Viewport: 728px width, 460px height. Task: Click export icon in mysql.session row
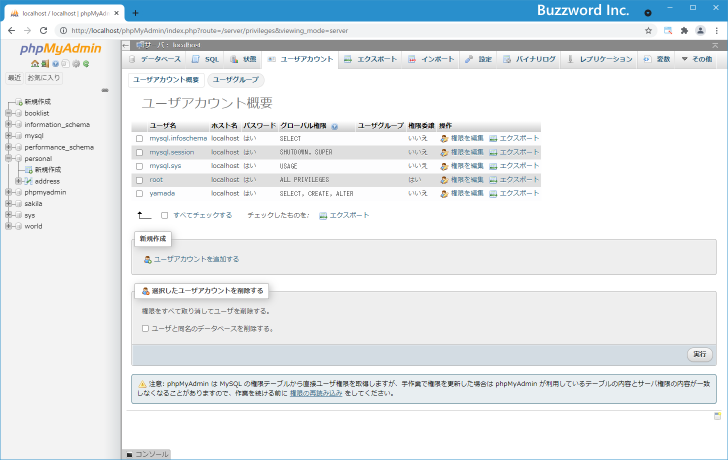[493, 152]
